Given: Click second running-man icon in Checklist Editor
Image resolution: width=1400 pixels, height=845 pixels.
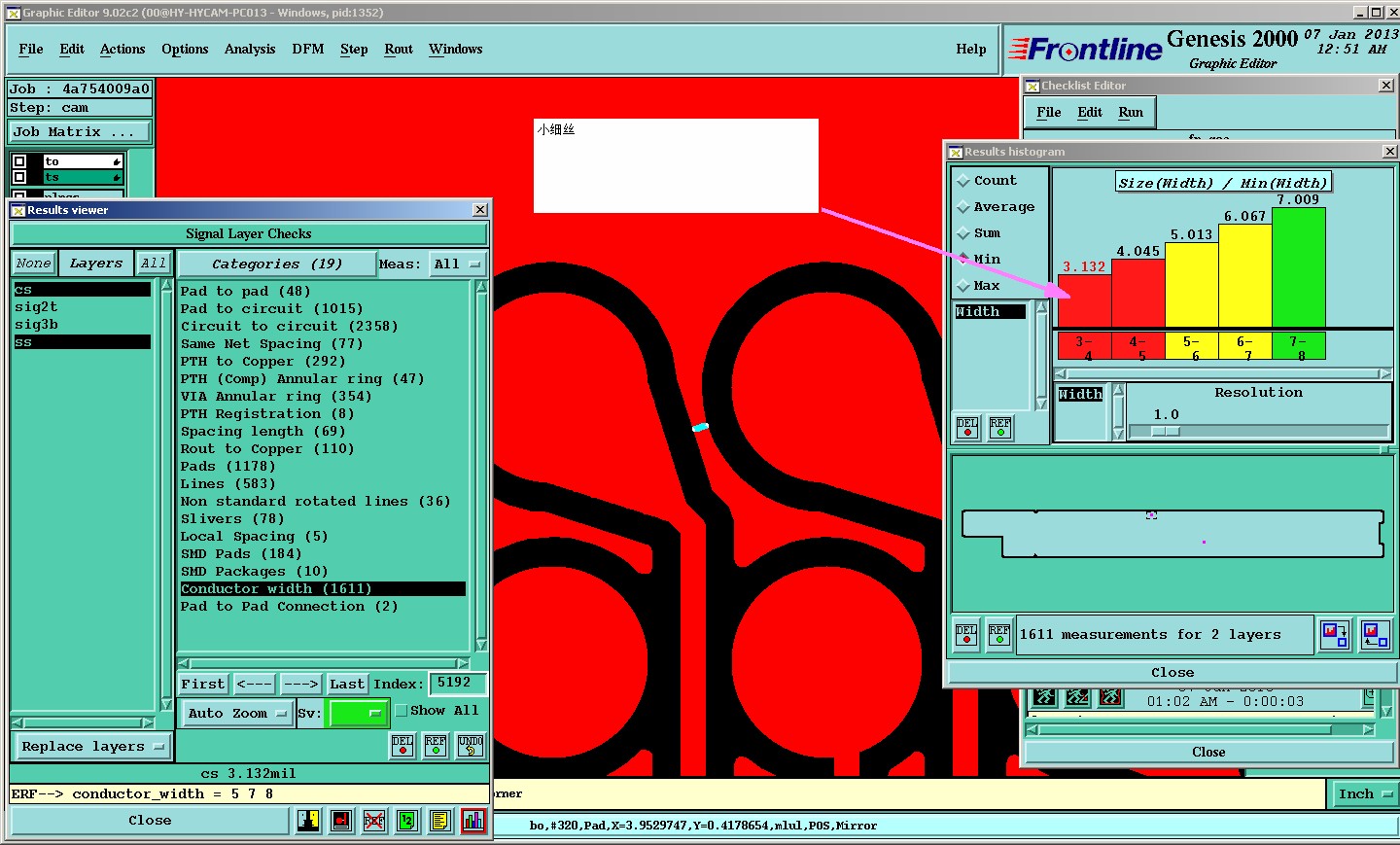Looking at the screenshot, I should click(1077, 697).
